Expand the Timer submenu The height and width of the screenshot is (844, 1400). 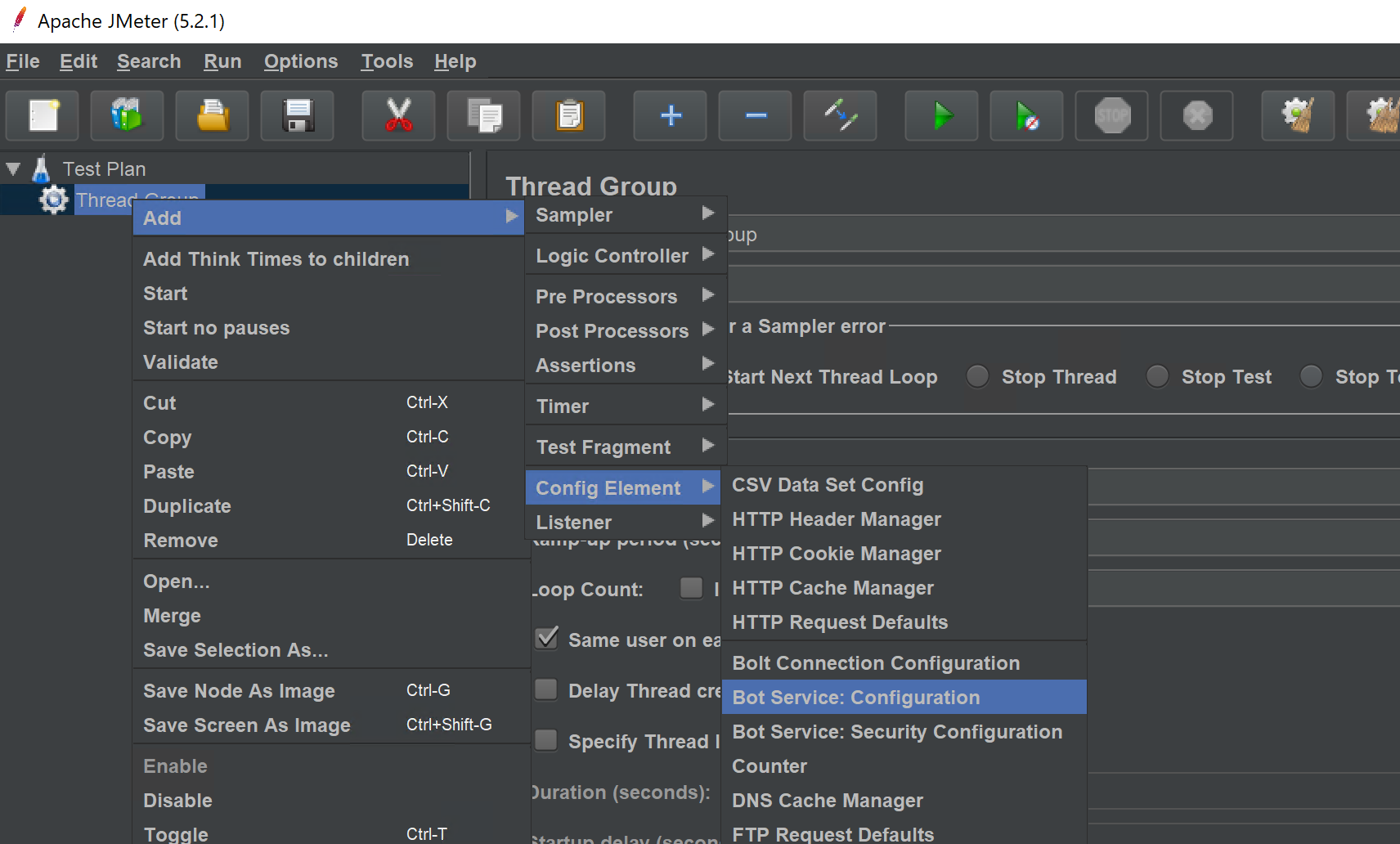[626, 406]
